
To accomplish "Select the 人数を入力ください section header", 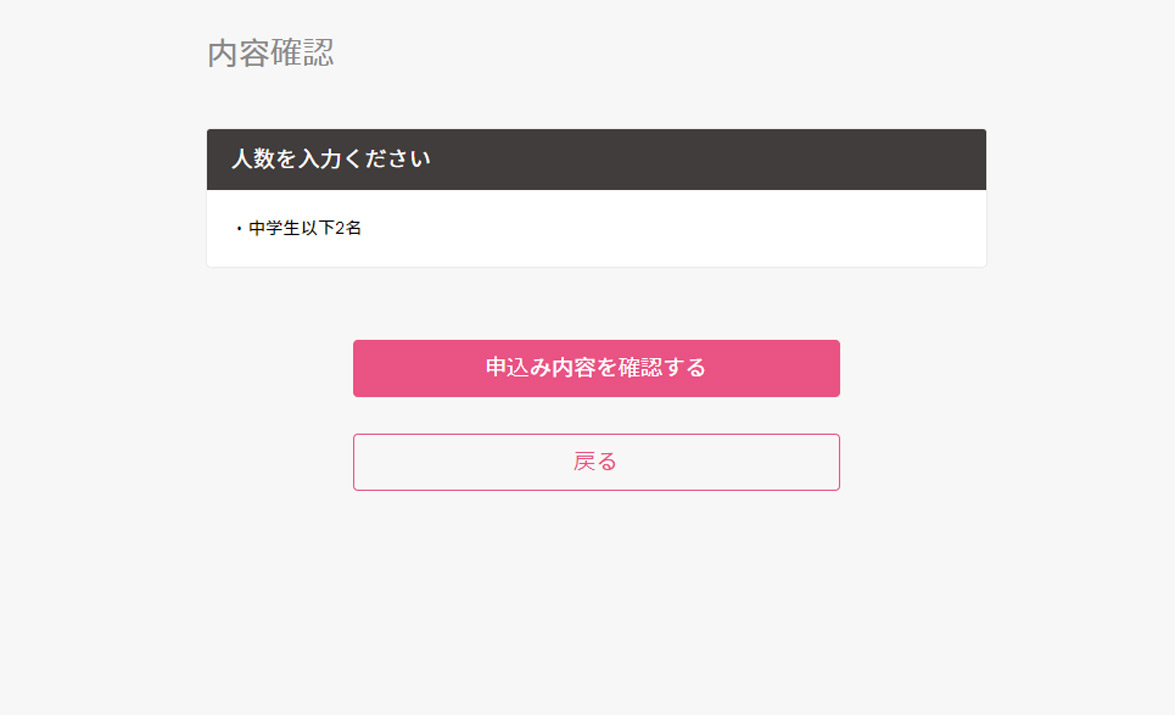I will pyautogui.click(x=331, y=159).
